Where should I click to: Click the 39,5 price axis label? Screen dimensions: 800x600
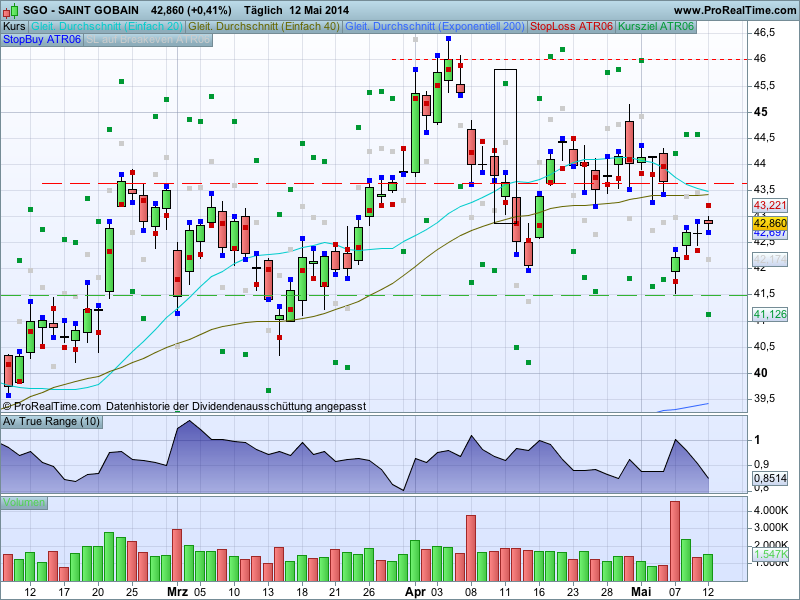pyautogui.click(x=764, y=398)
